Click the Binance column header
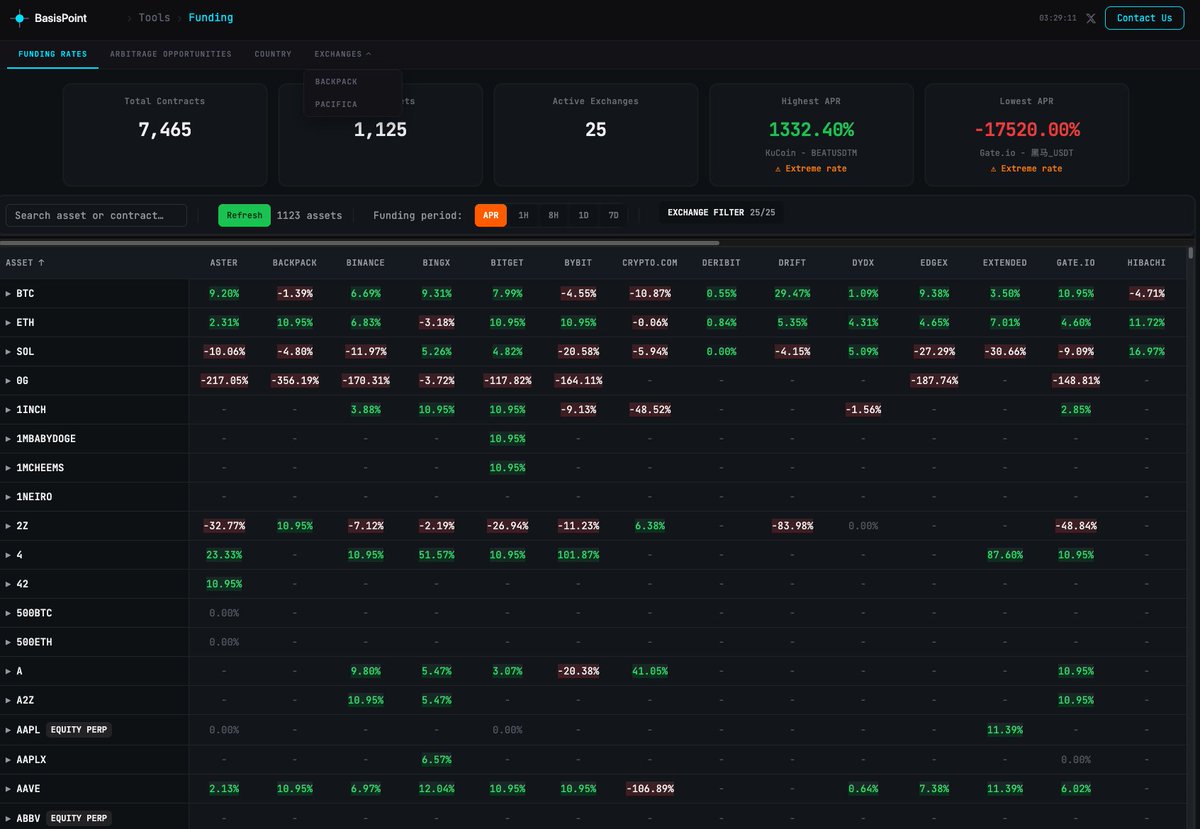This screenshot has height=829, width=1200. click(x=365, y=263)
